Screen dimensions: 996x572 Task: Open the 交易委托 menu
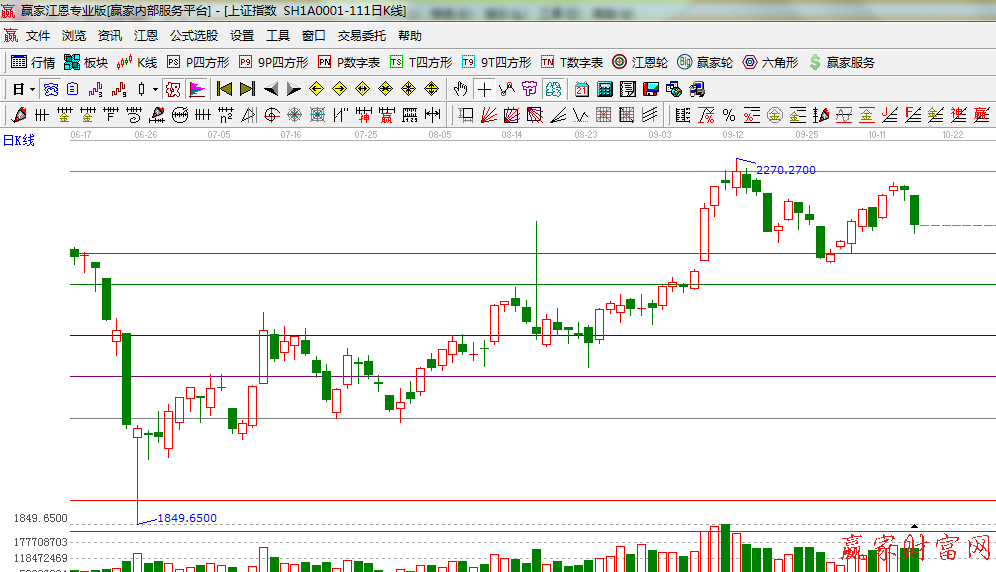point(361,35)
